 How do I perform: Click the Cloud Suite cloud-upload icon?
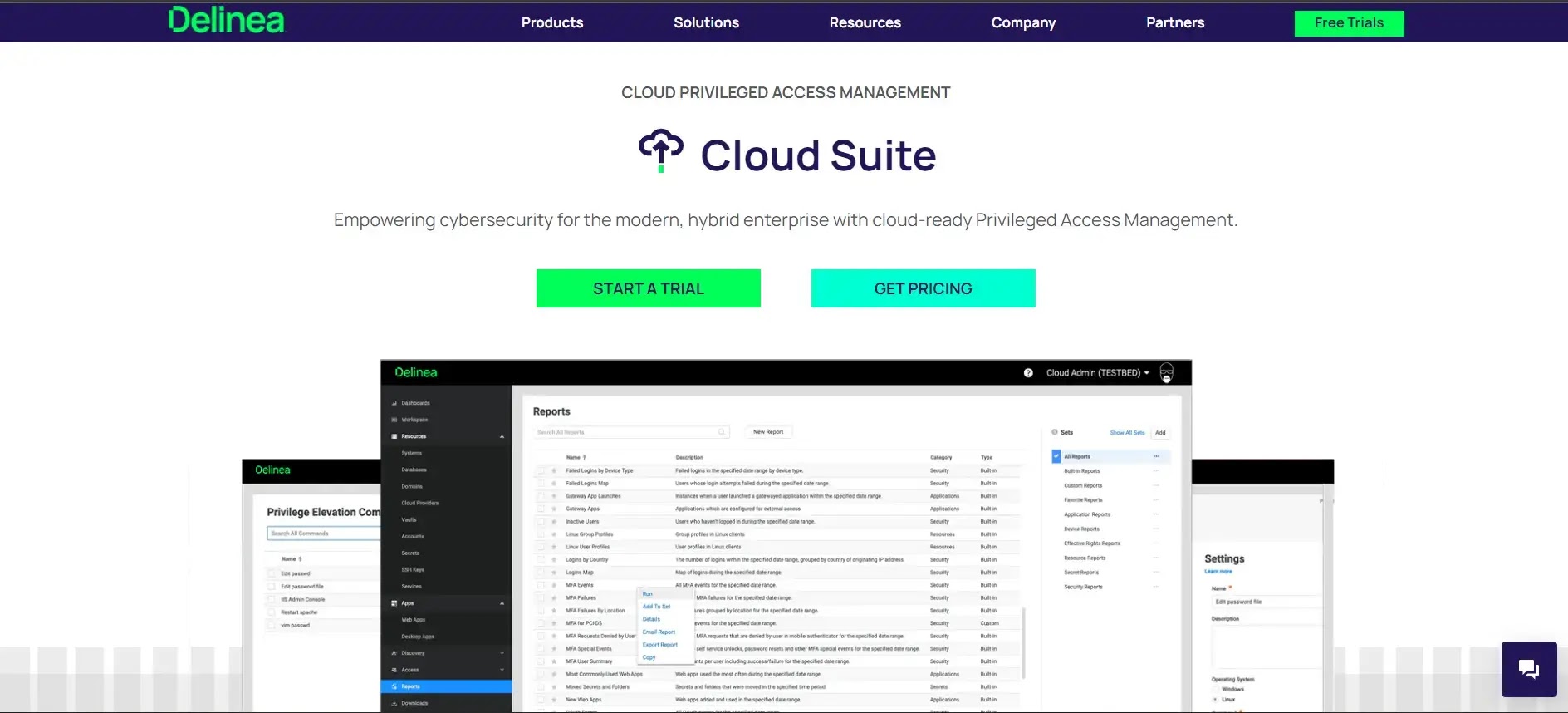coord(661,151)
